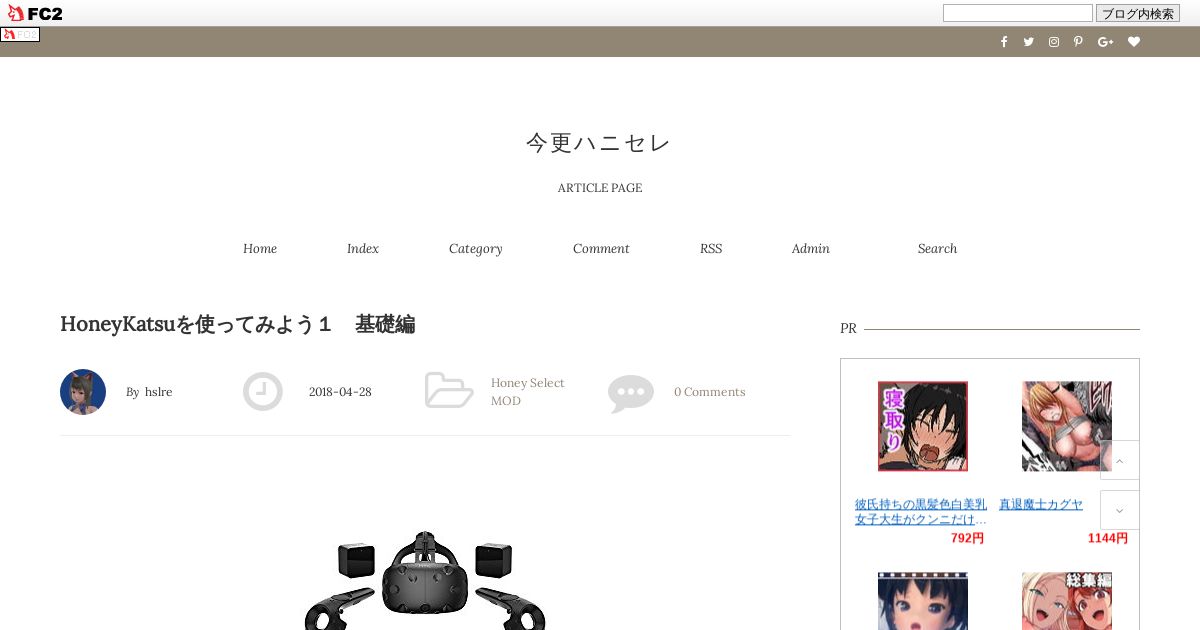Click the author name hslre
Viewport: 1200px width, 630px height.
coord(159,392)
